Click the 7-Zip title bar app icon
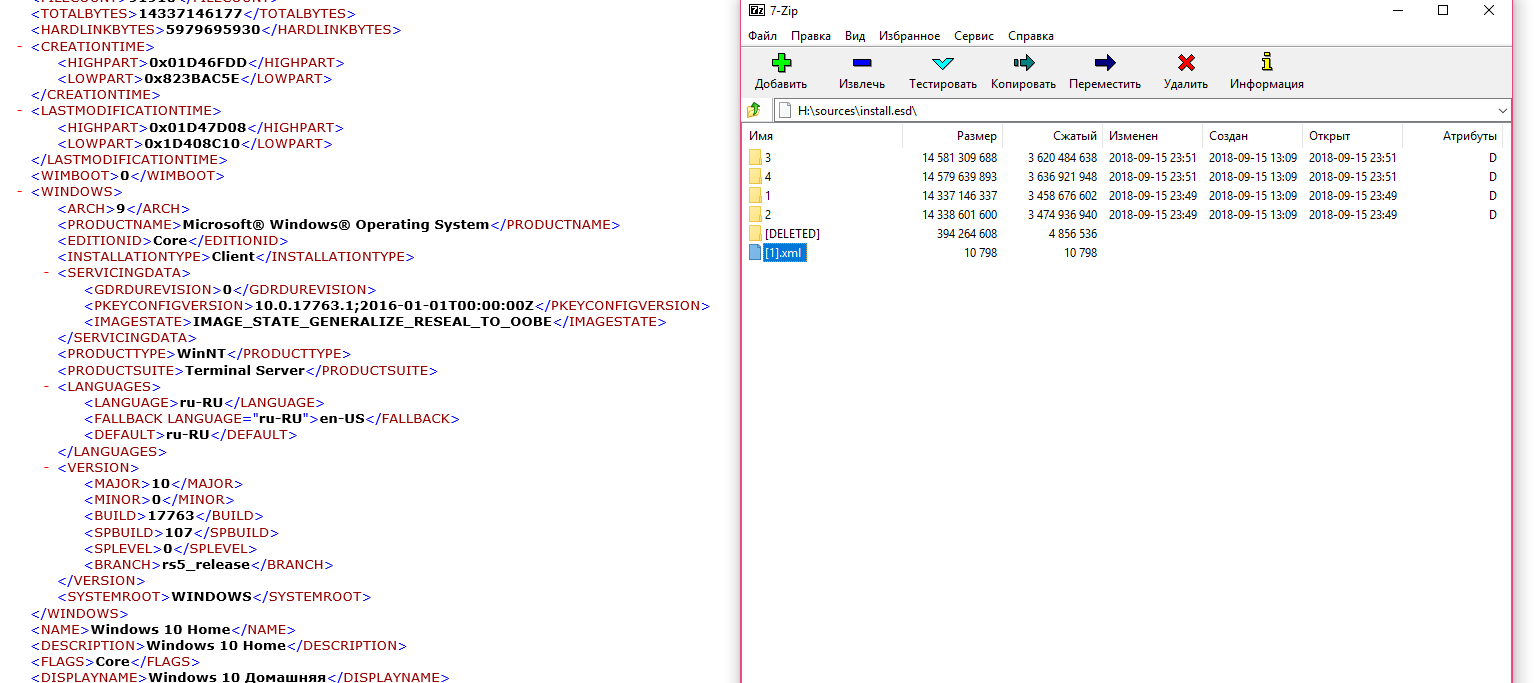This screenshot has width=1534, height=683. tap(757, 10)
